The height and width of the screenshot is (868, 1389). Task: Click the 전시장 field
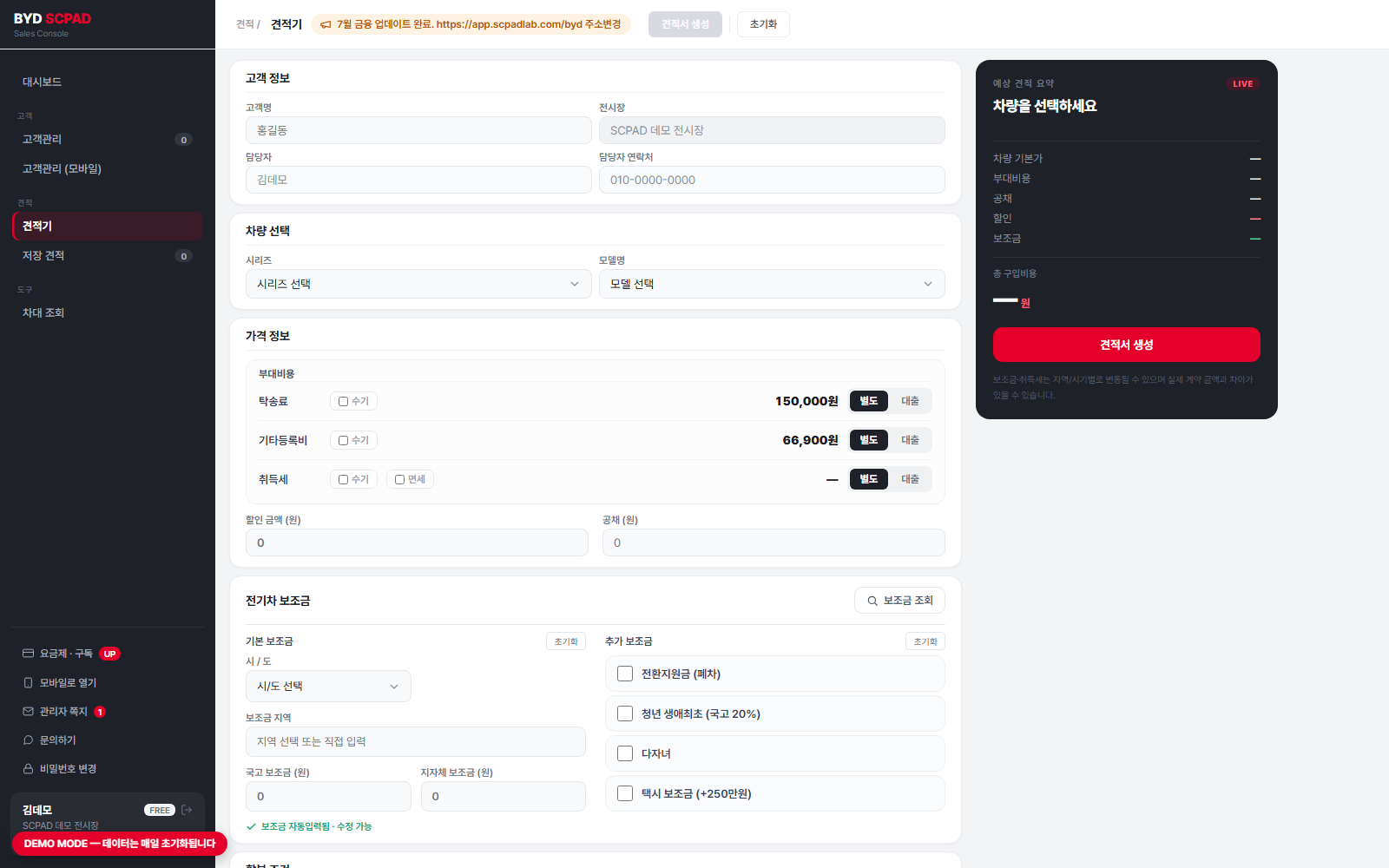[x=772, y=130]
